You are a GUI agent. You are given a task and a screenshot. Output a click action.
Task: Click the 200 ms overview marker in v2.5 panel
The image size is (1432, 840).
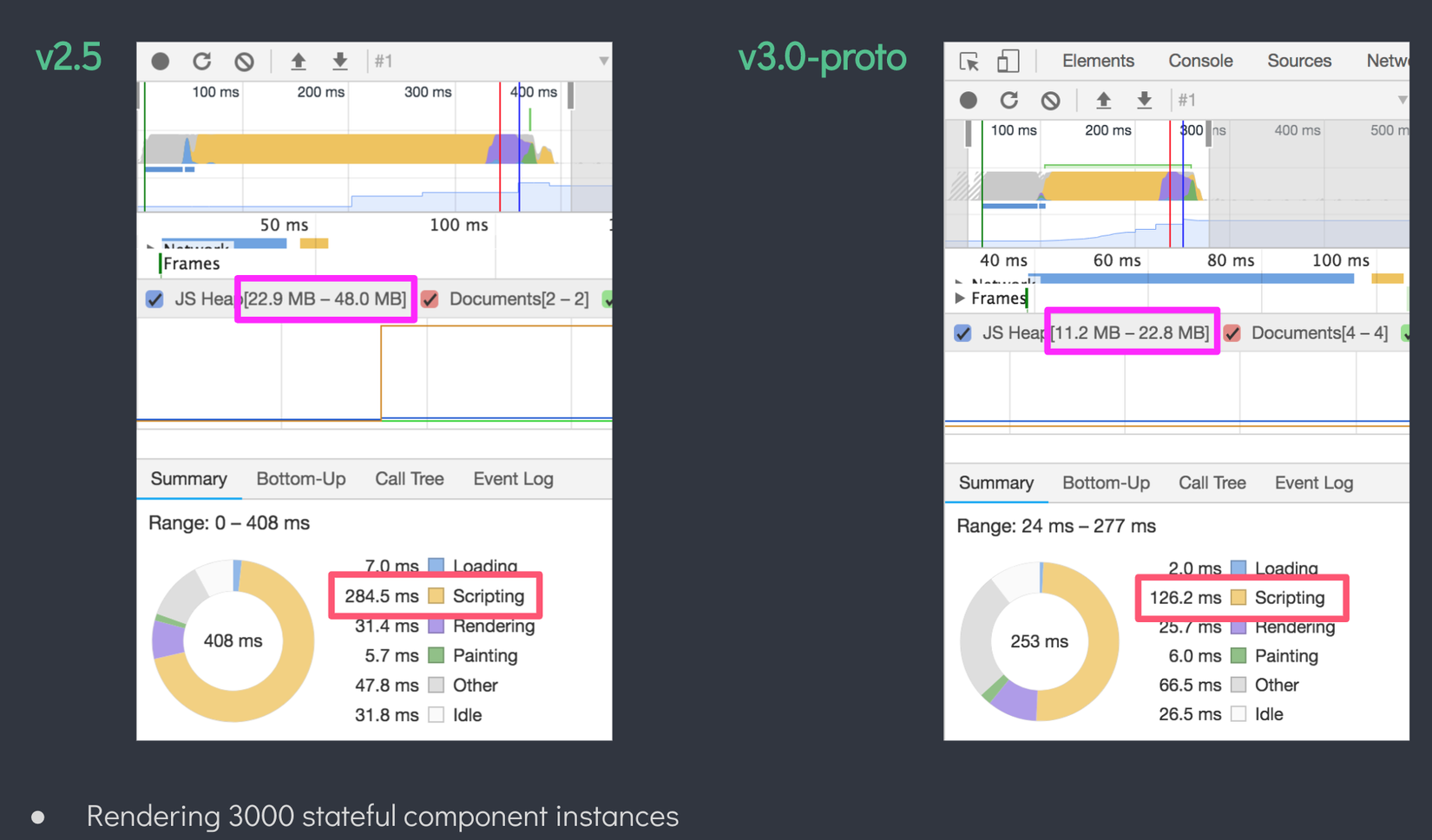[320, 92]
